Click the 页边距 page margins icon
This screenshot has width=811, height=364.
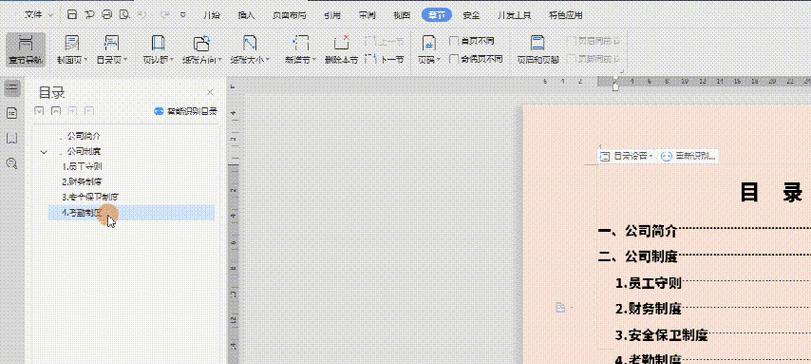tap(157, 43)
